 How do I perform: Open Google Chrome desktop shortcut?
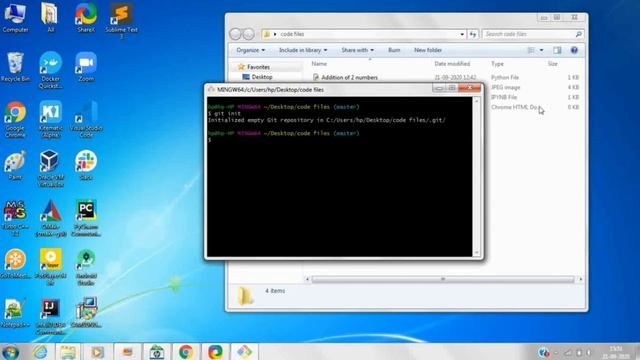15,119
